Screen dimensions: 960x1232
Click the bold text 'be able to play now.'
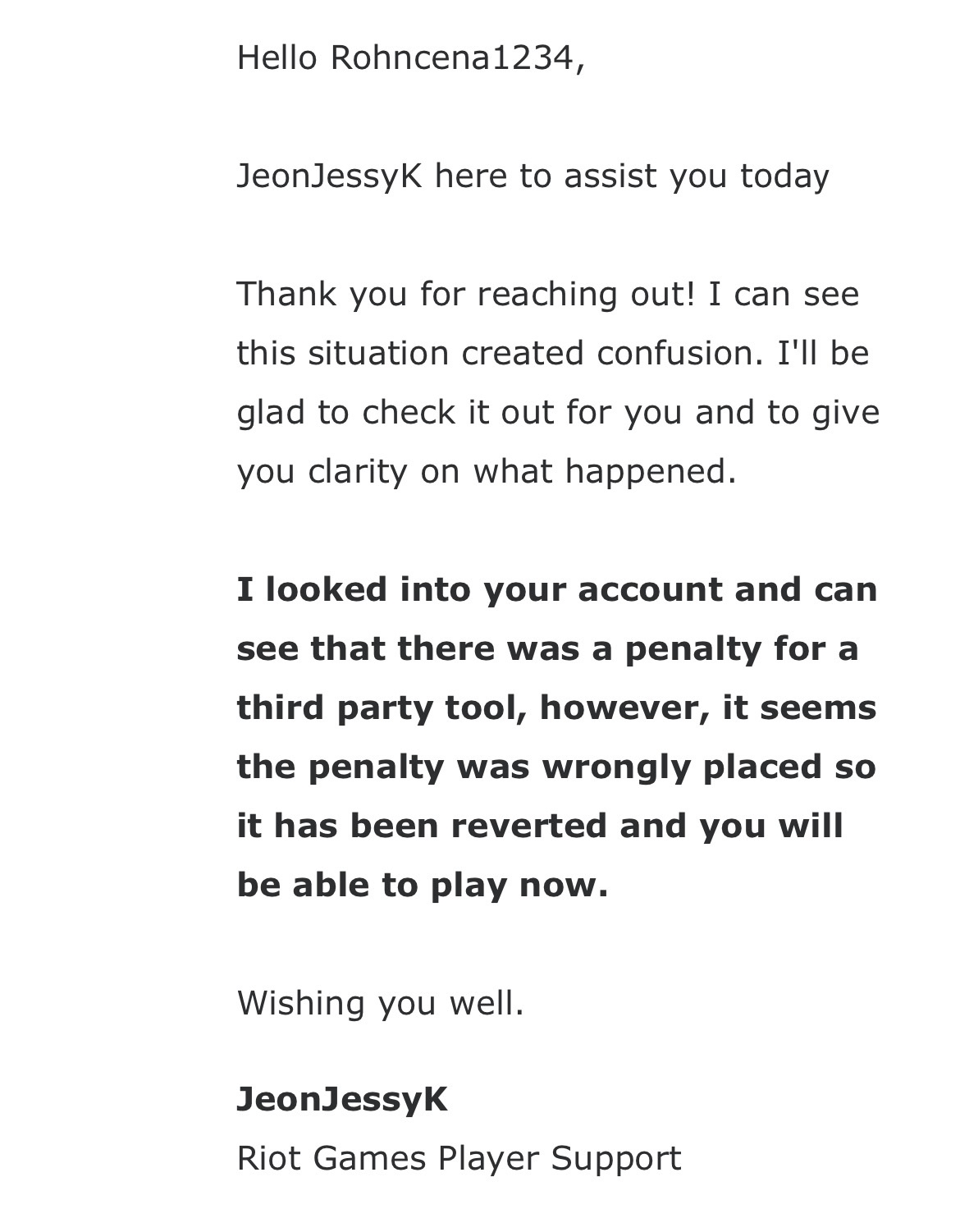422,885
